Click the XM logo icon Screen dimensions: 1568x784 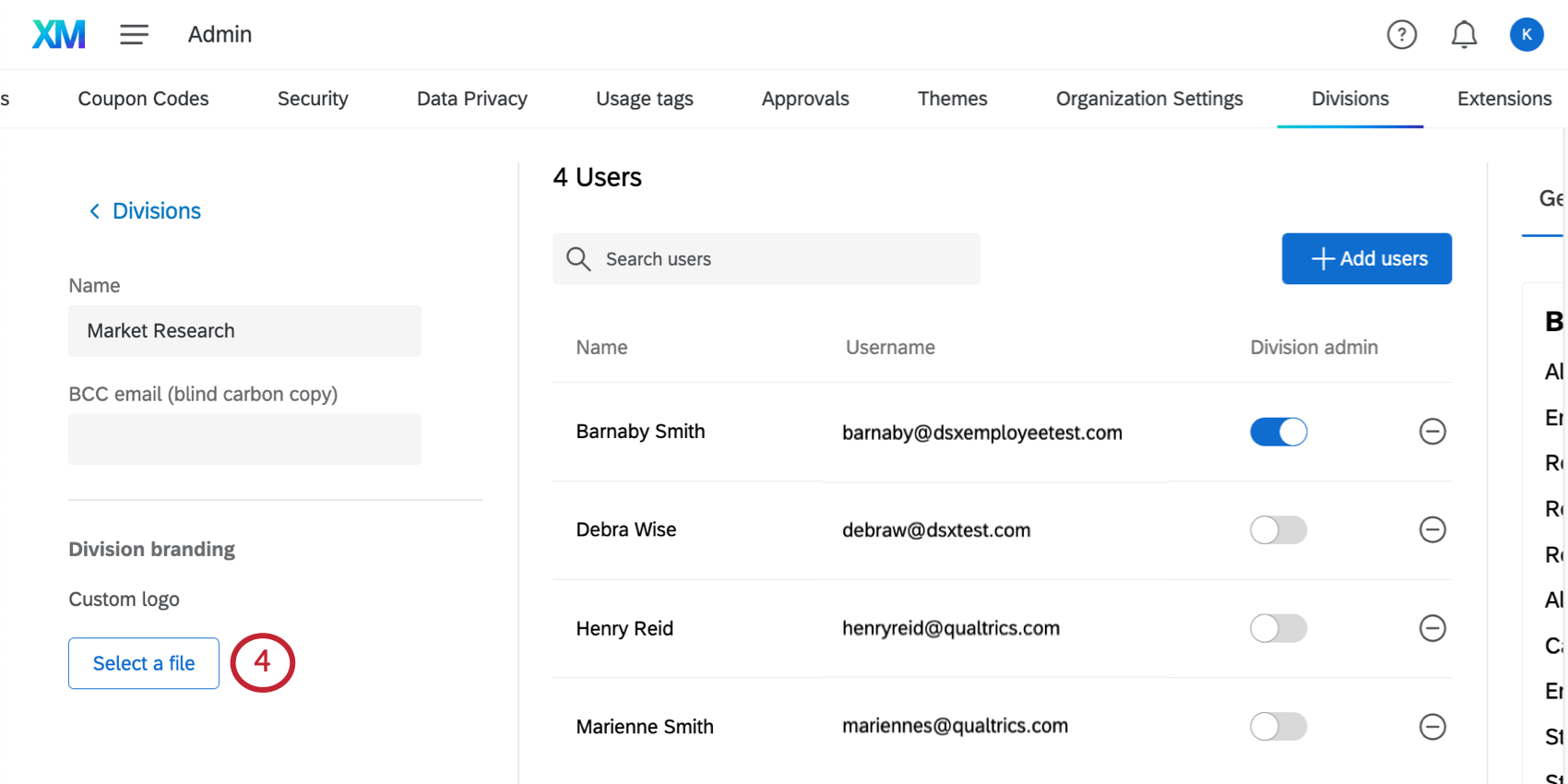click(59, 34)
